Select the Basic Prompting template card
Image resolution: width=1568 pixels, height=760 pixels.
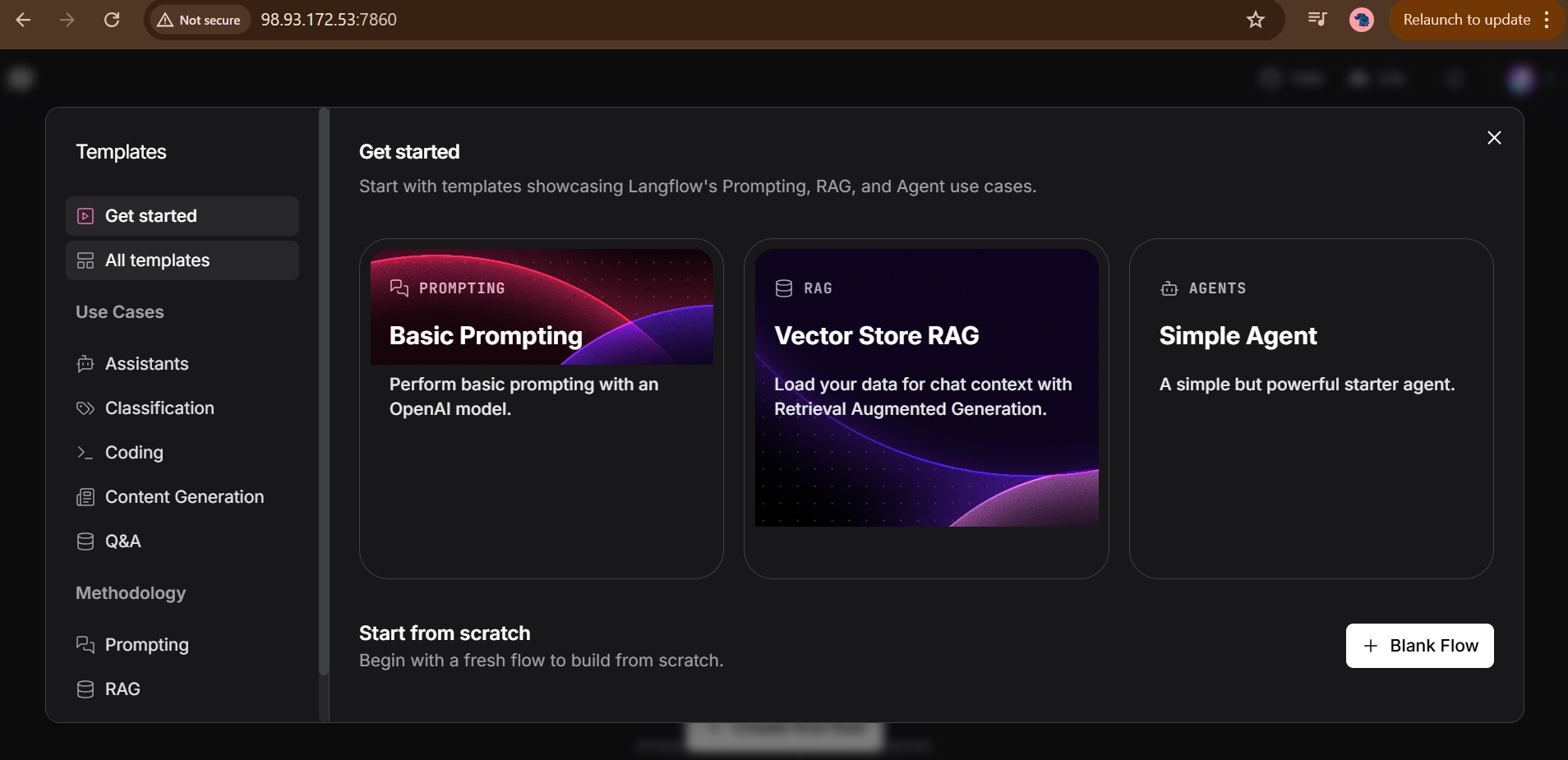pos(541,408)
